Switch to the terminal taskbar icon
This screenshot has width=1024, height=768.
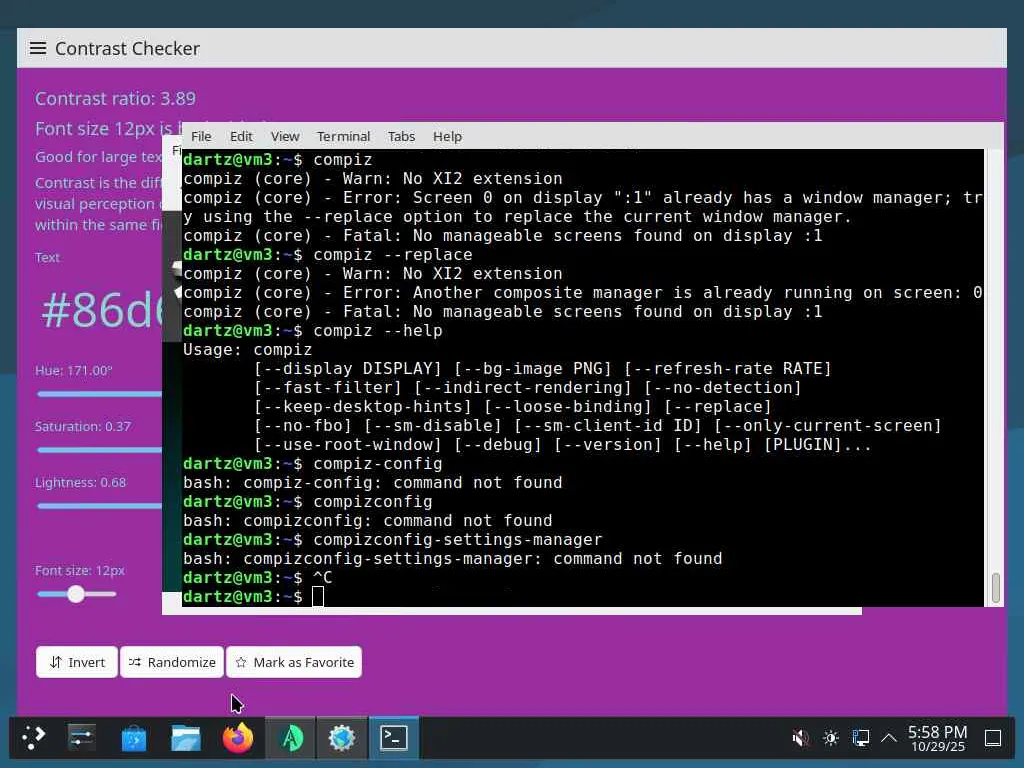[x=394, y=738]
